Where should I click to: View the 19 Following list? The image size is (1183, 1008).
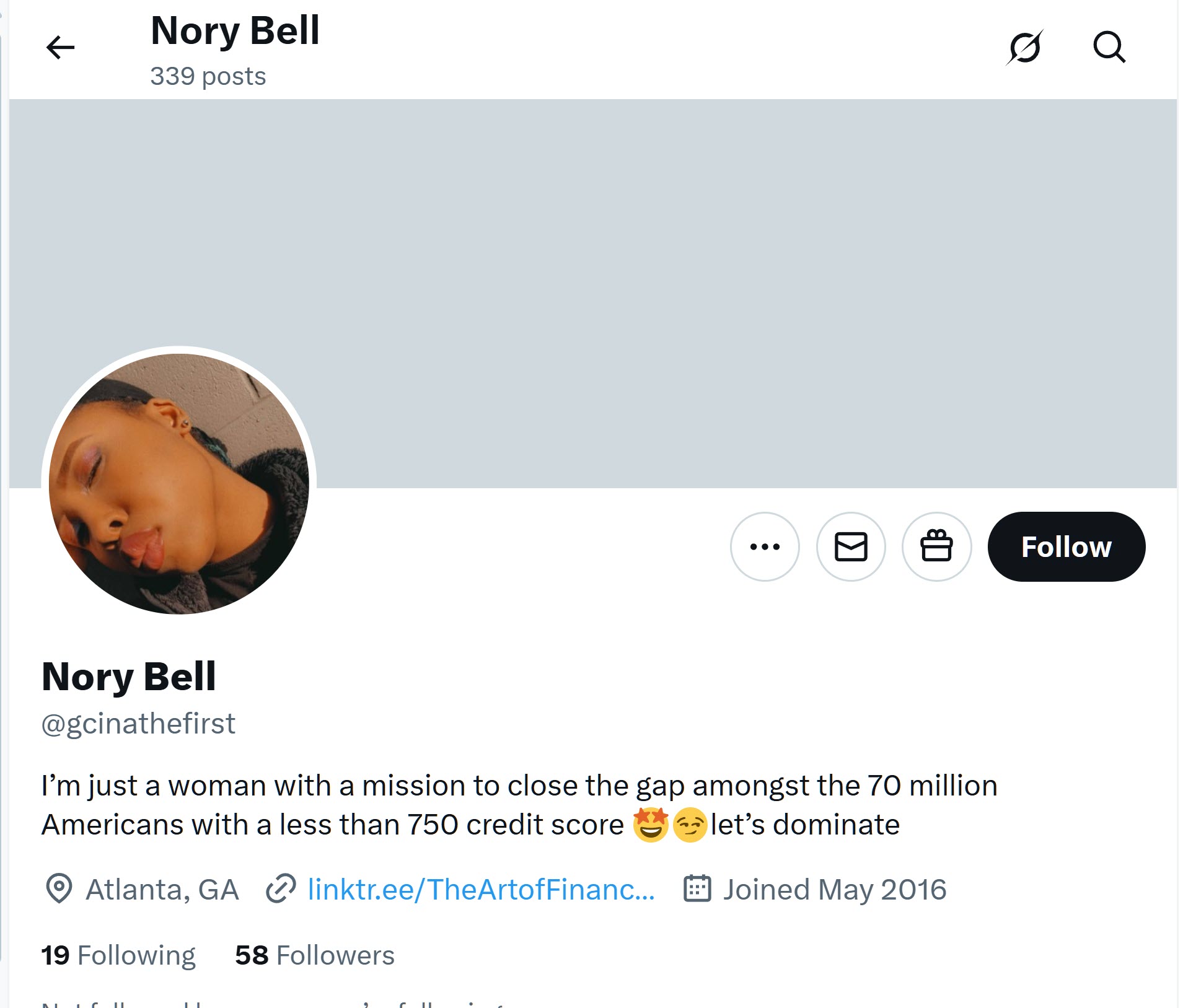click(118, 955)
